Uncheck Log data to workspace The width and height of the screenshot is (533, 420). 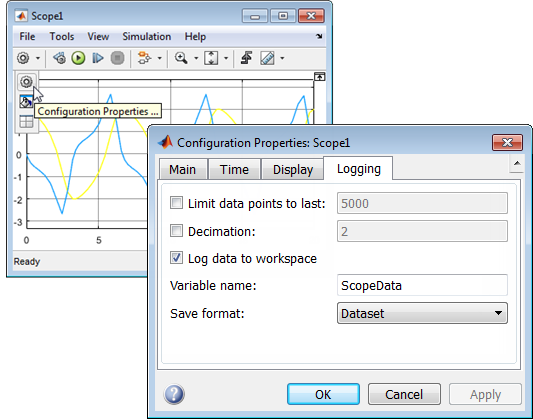176,258
